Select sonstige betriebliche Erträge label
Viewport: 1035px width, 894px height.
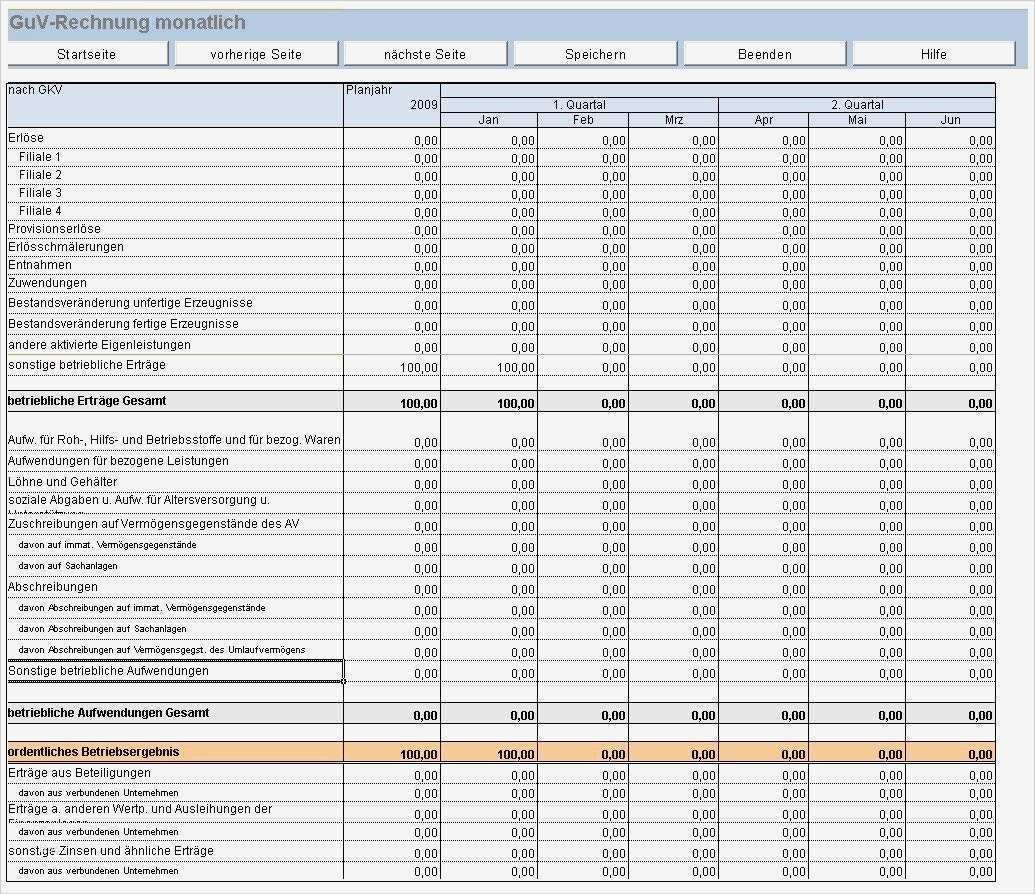86,365
